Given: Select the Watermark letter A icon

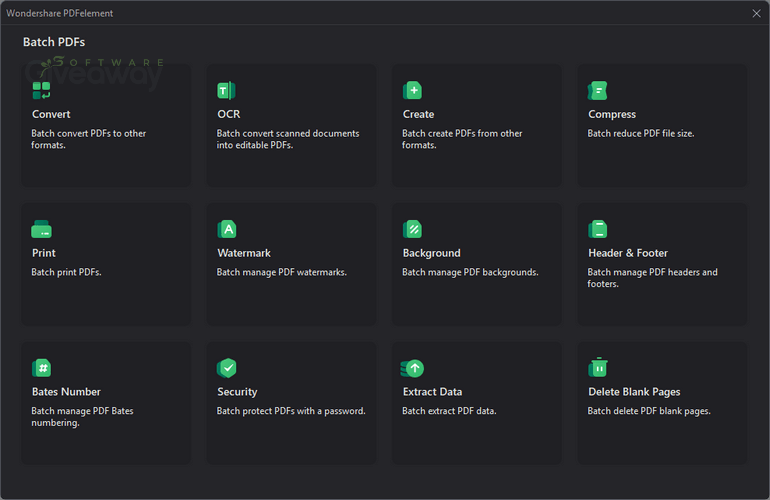Looking at the screenshot, I should (227, 229).
